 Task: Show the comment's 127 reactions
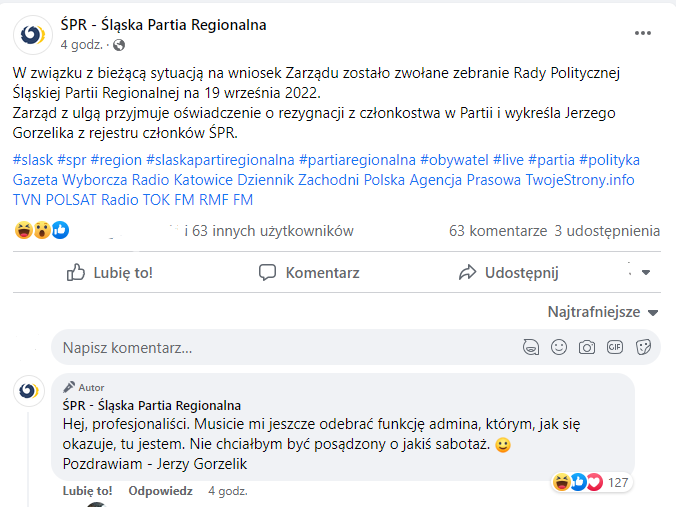tap(592, 483)
